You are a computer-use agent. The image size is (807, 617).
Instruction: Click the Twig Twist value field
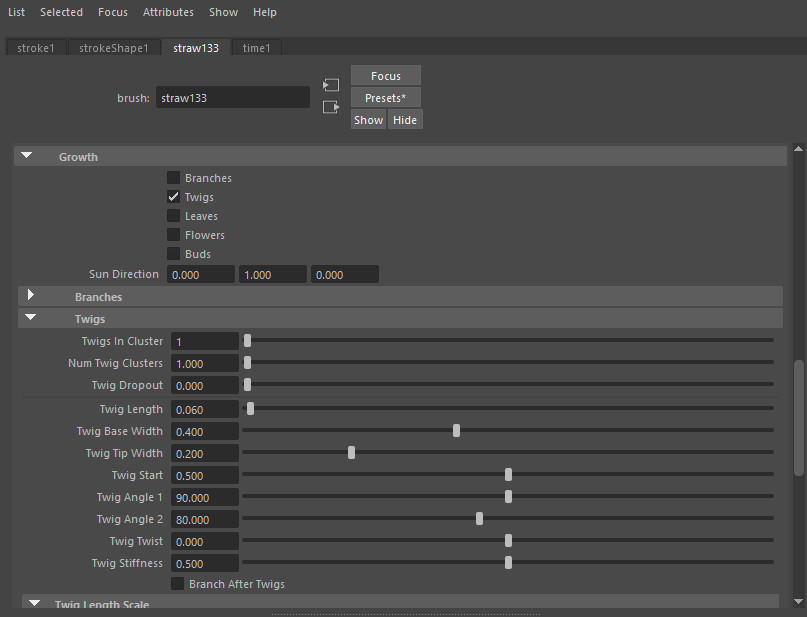coord(205,541)
